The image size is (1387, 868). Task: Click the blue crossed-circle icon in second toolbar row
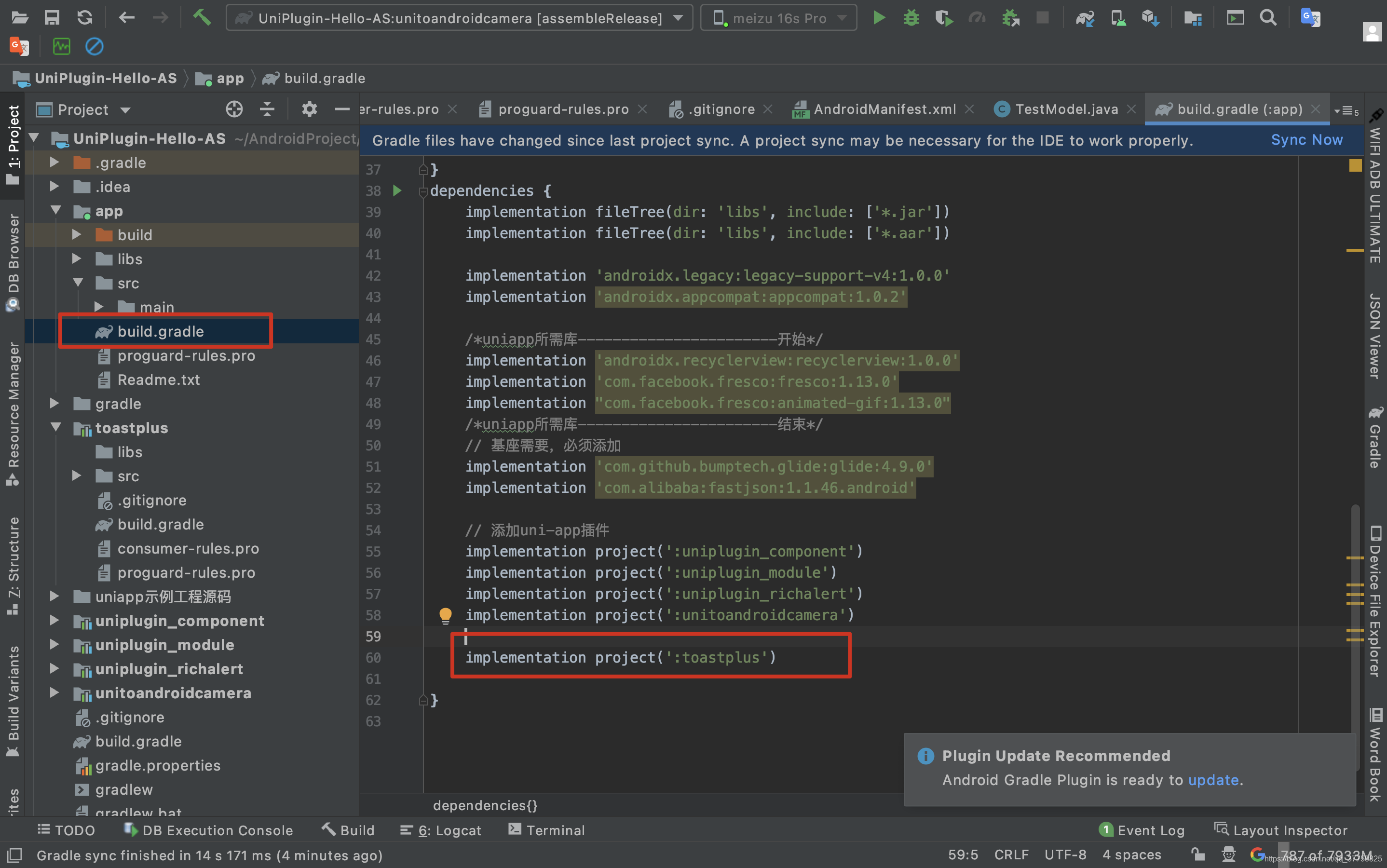94,46
